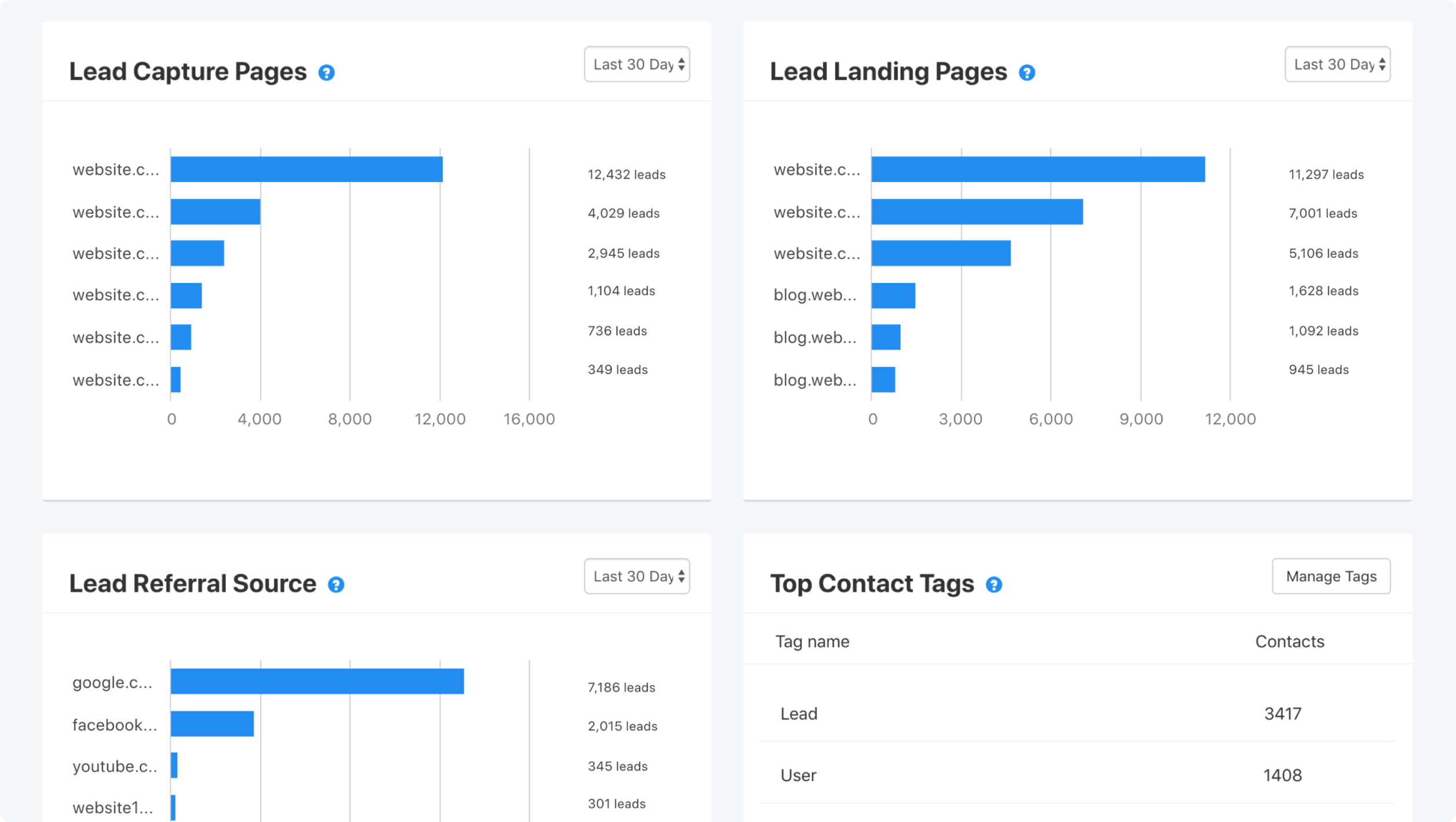1456x822 pixels.
Task: Select the Lead tag row
Action: click(x=799, y=714)
